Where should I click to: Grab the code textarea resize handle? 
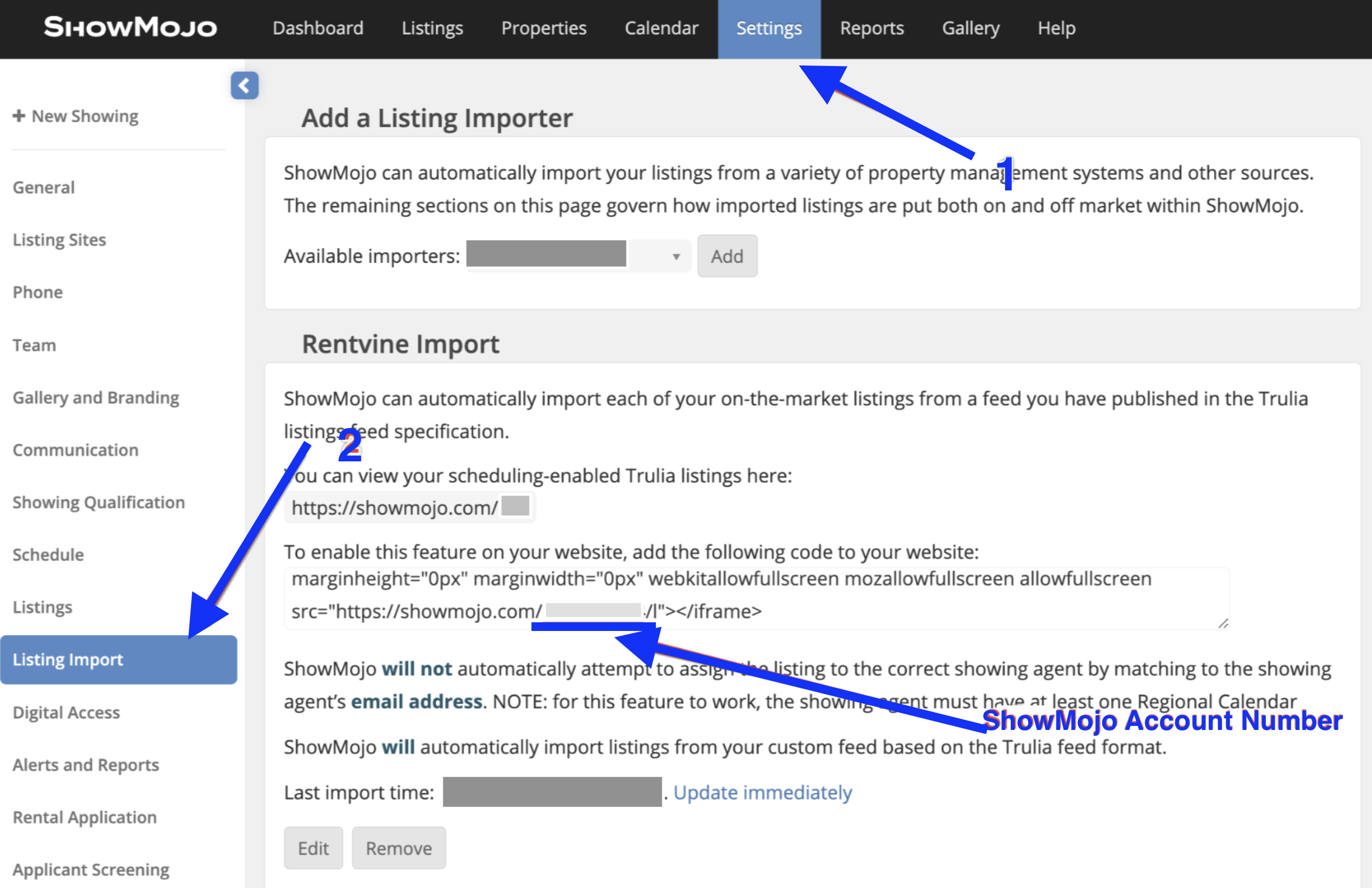1223,623
